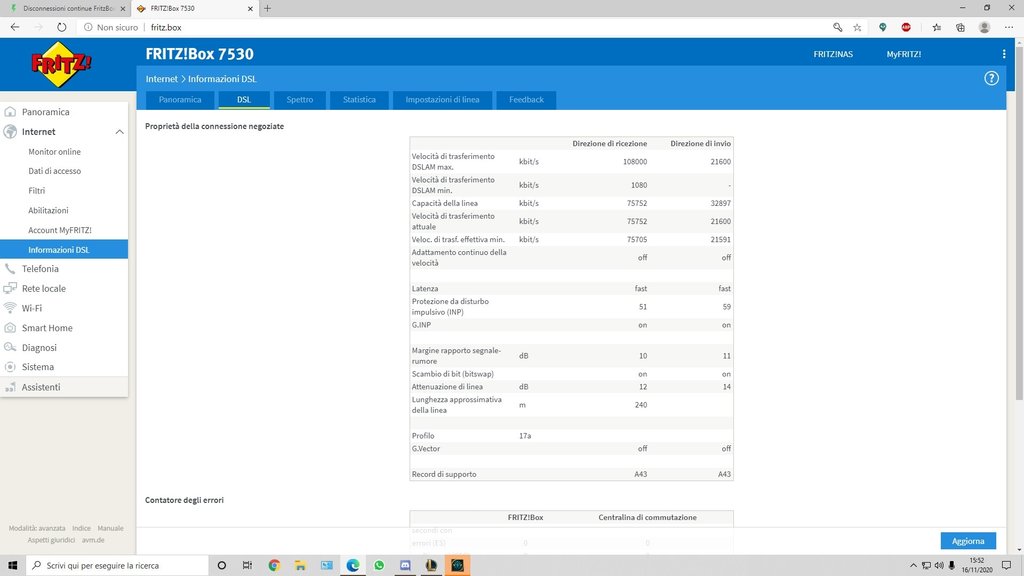1024x576 pixels.
Task: Select Informazioni DSL in sidebar
Action: [x=64, y=249]
